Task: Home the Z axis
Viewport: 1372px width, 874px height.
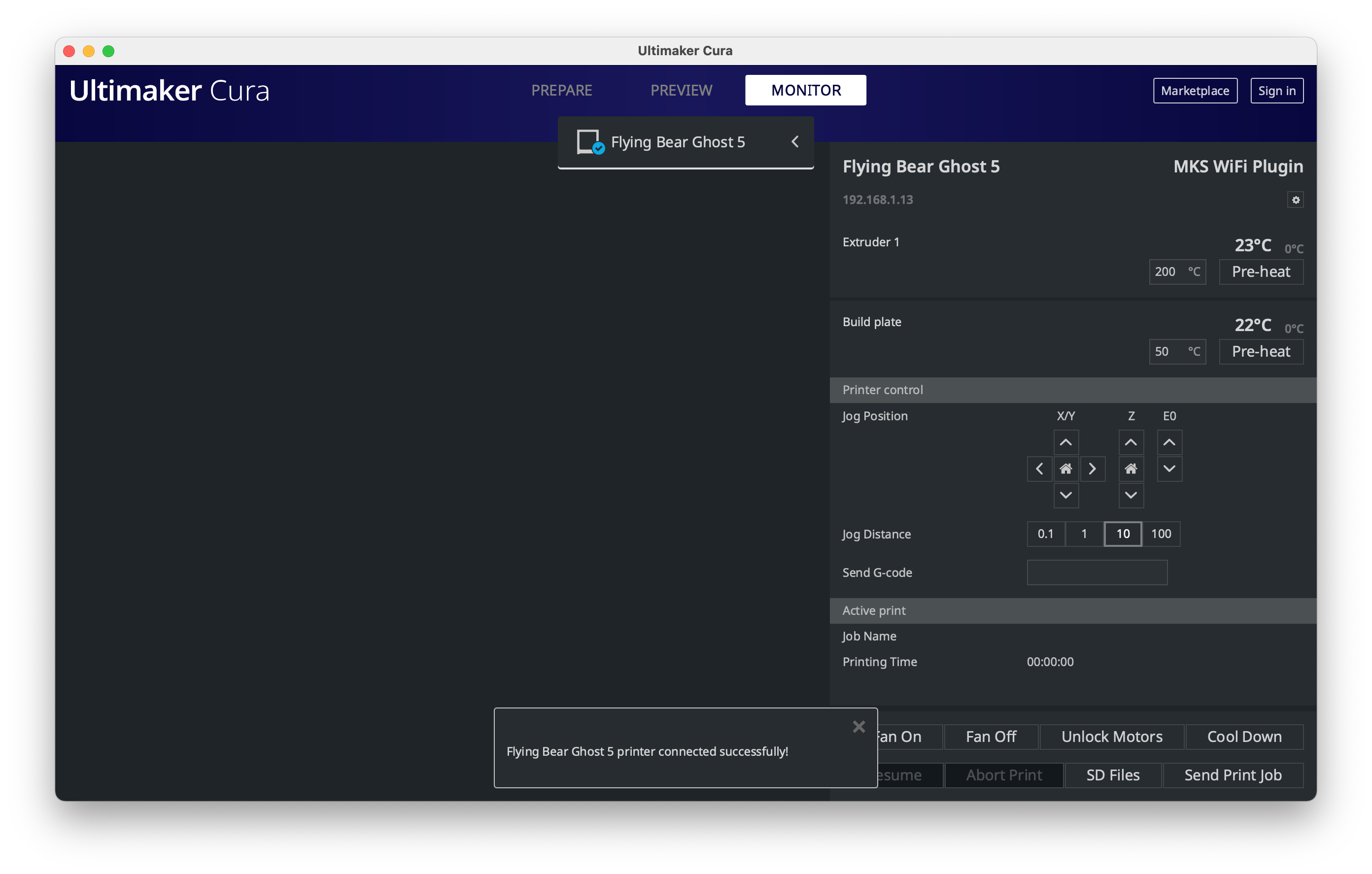Action: tap(1132, 469)
